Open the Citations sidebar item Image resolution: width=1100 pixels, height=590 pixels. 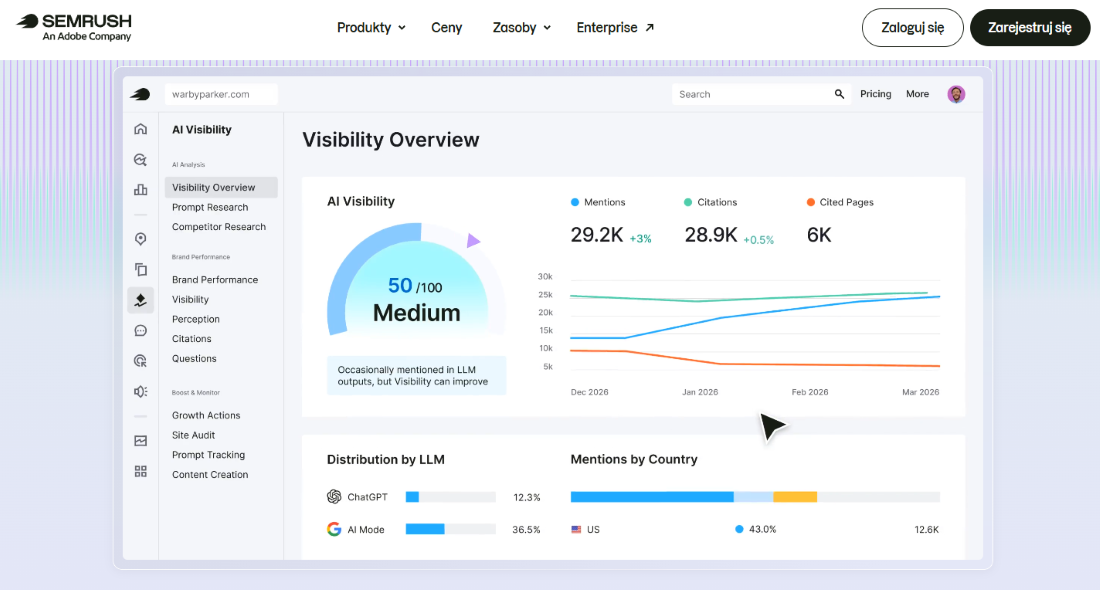point(192,338)
